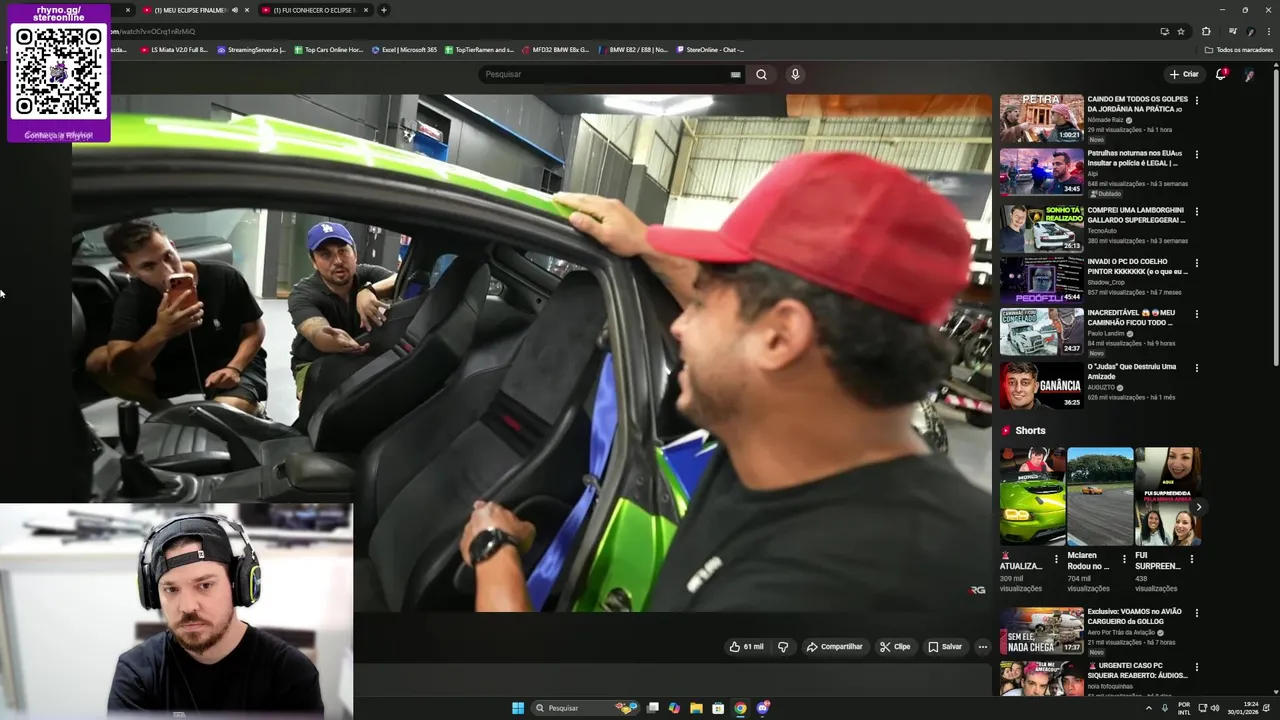The image size is (1280, 720).
Task: Open Copilot from the taskbar
Action: click(x=674, y=708)
